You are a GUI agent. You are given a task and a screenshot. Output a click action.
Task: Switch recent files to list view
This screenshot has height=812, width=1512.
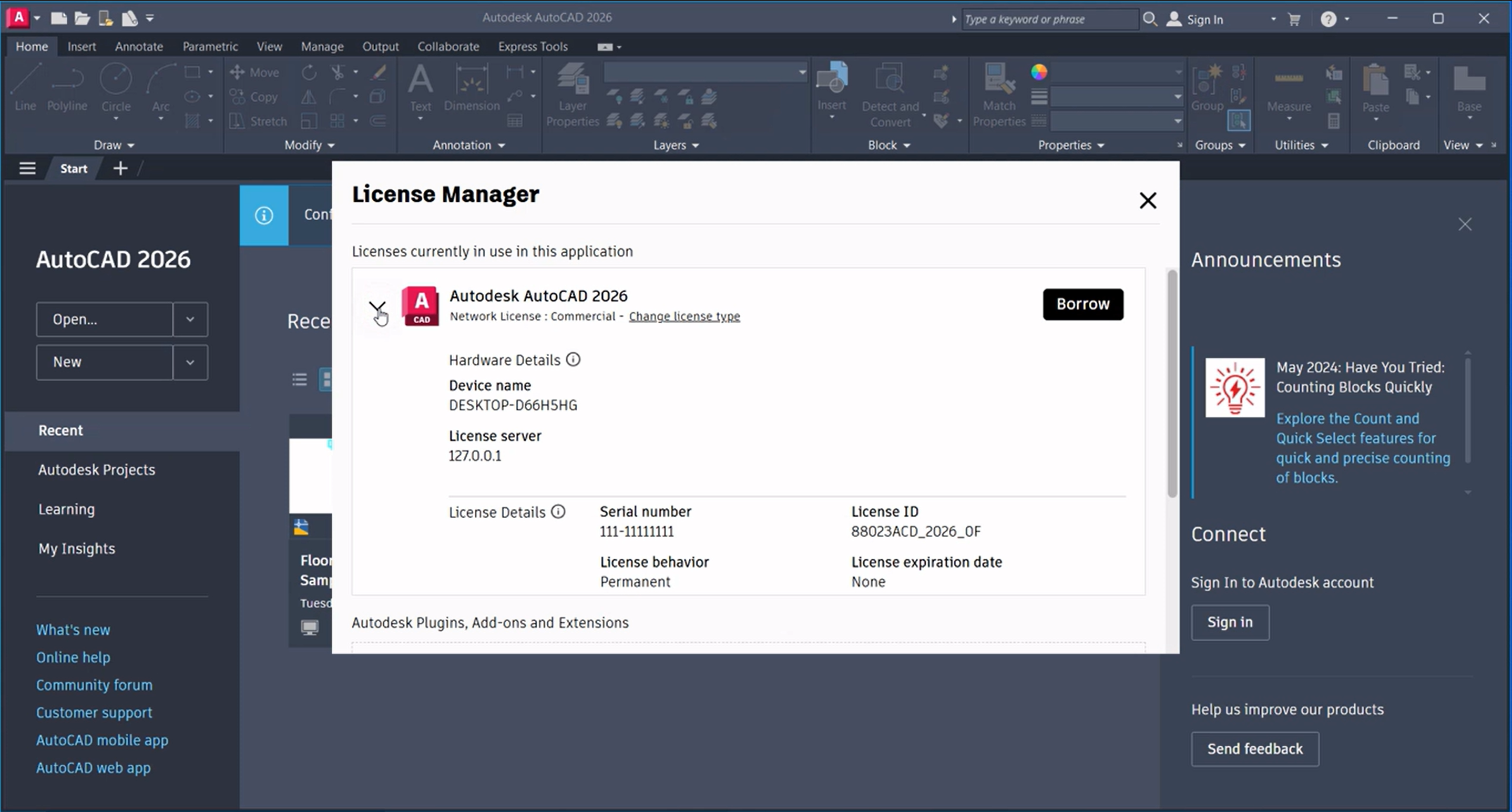[299, 379]
